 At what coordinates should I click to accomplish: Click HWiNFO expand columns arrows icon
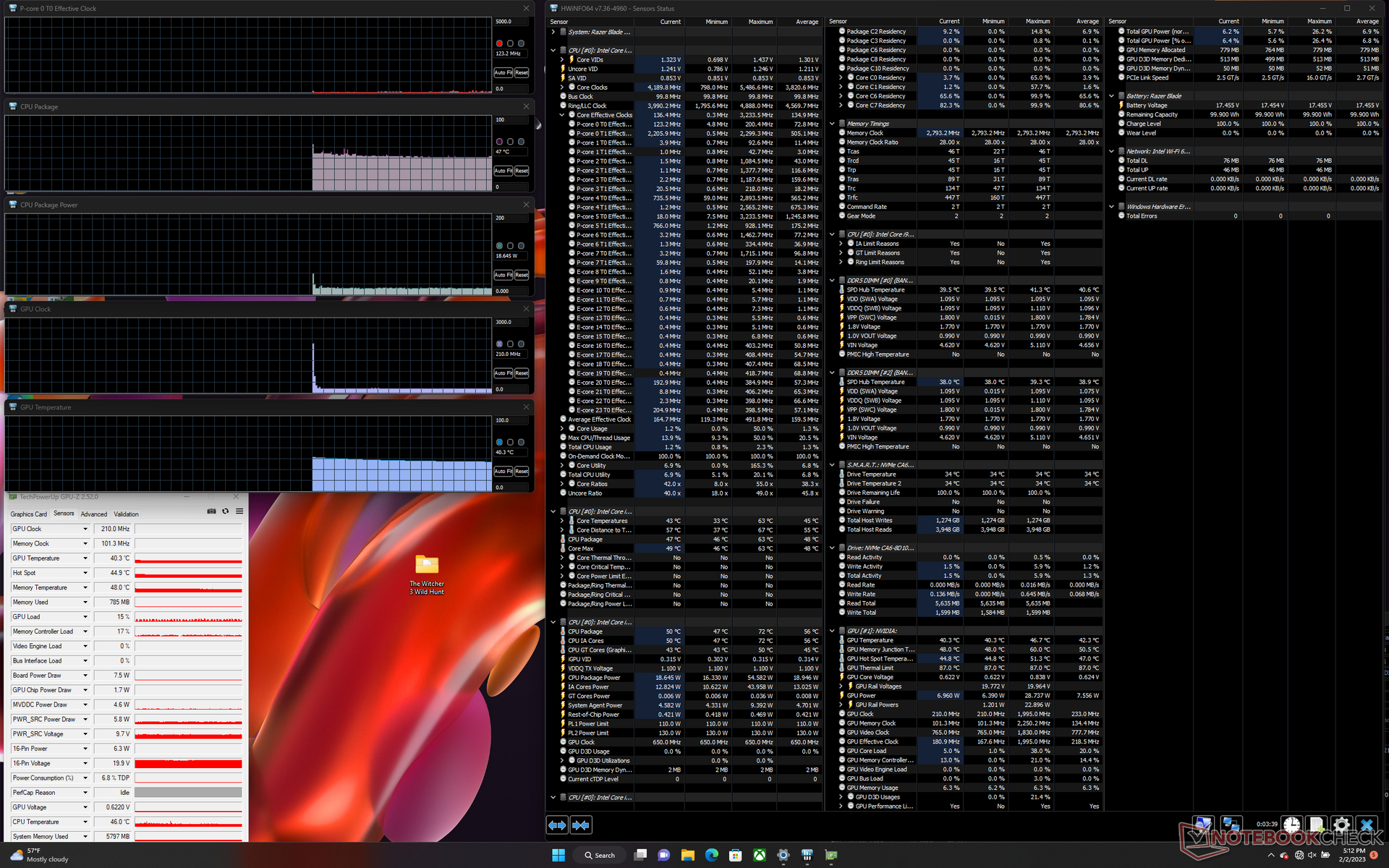tap(557, 825)
